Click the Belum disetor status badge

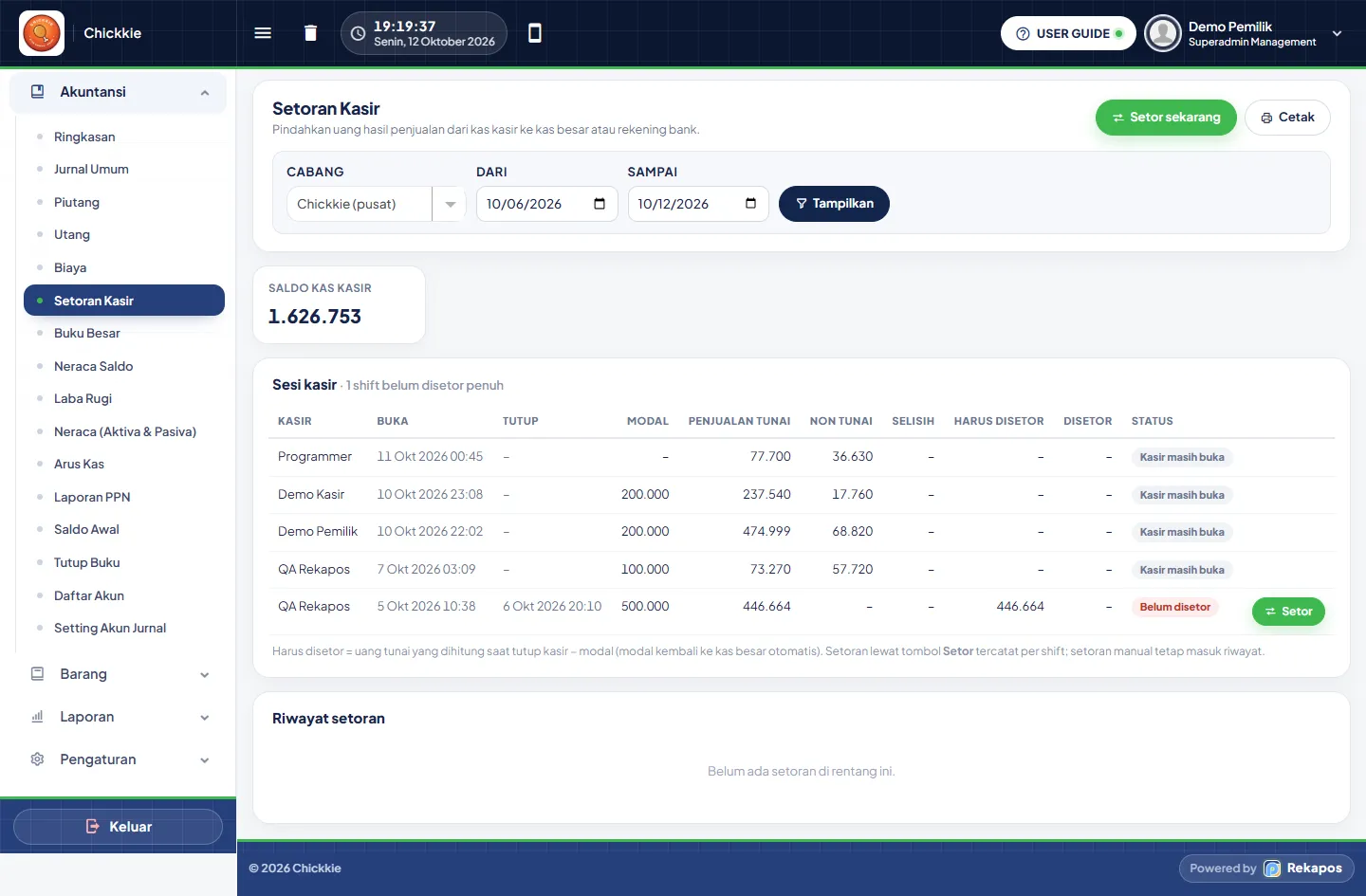1174,607
